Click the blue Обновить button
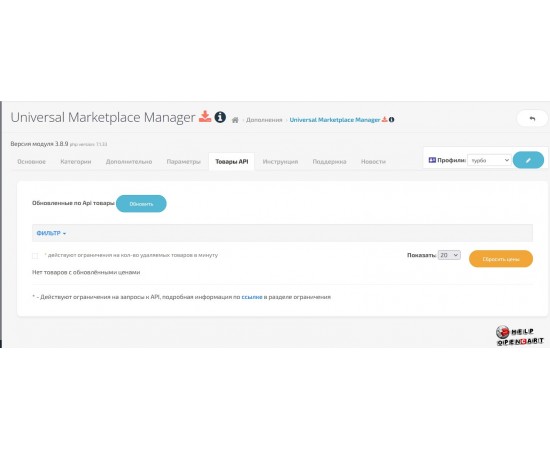550x450 pixels. 141,204
